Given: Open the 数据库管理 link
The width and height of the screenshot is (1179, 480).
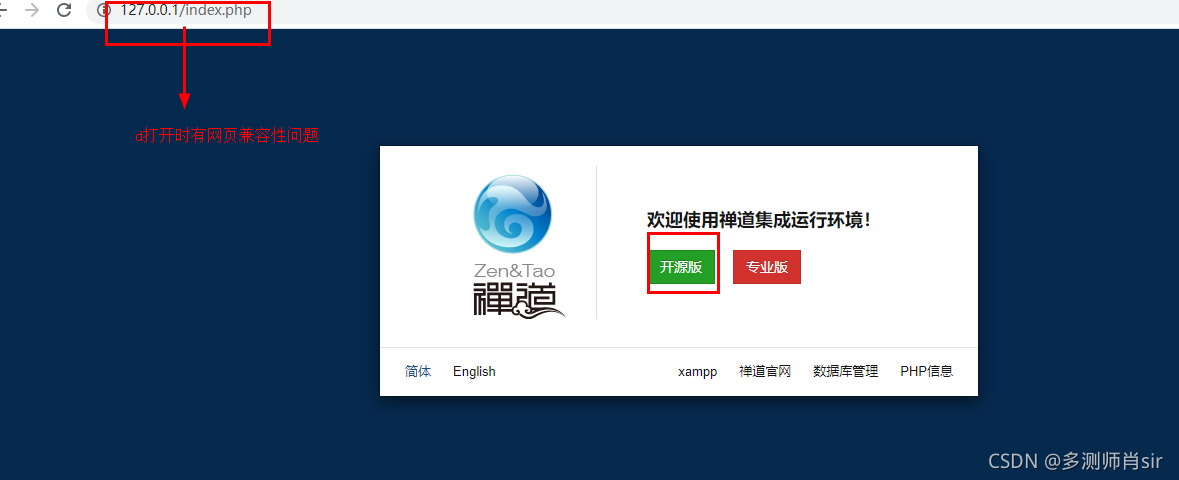Looking at the screenshot, I should tap(845, 371).
